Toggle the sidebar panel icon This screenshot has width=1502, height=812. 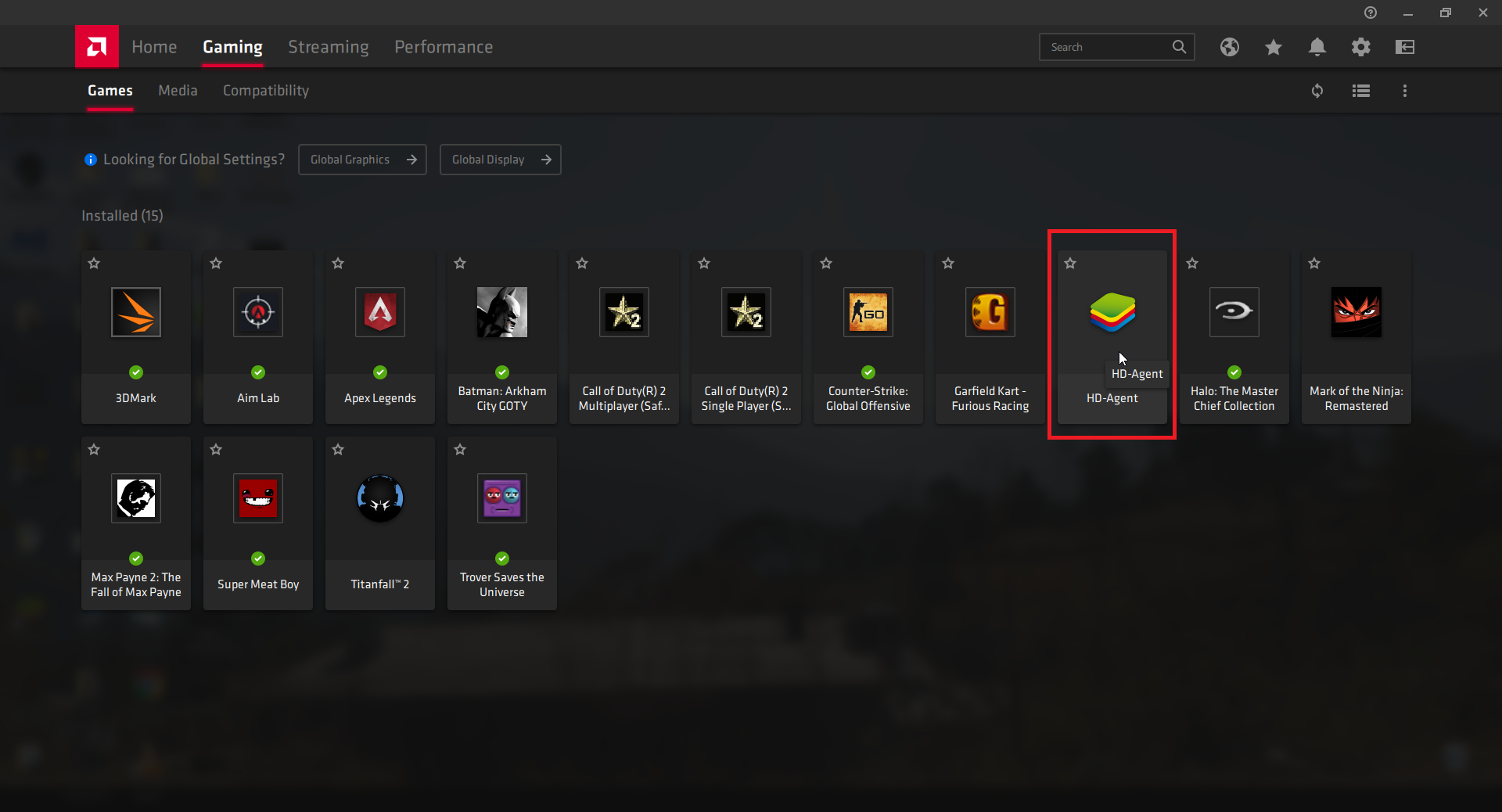1405,47
